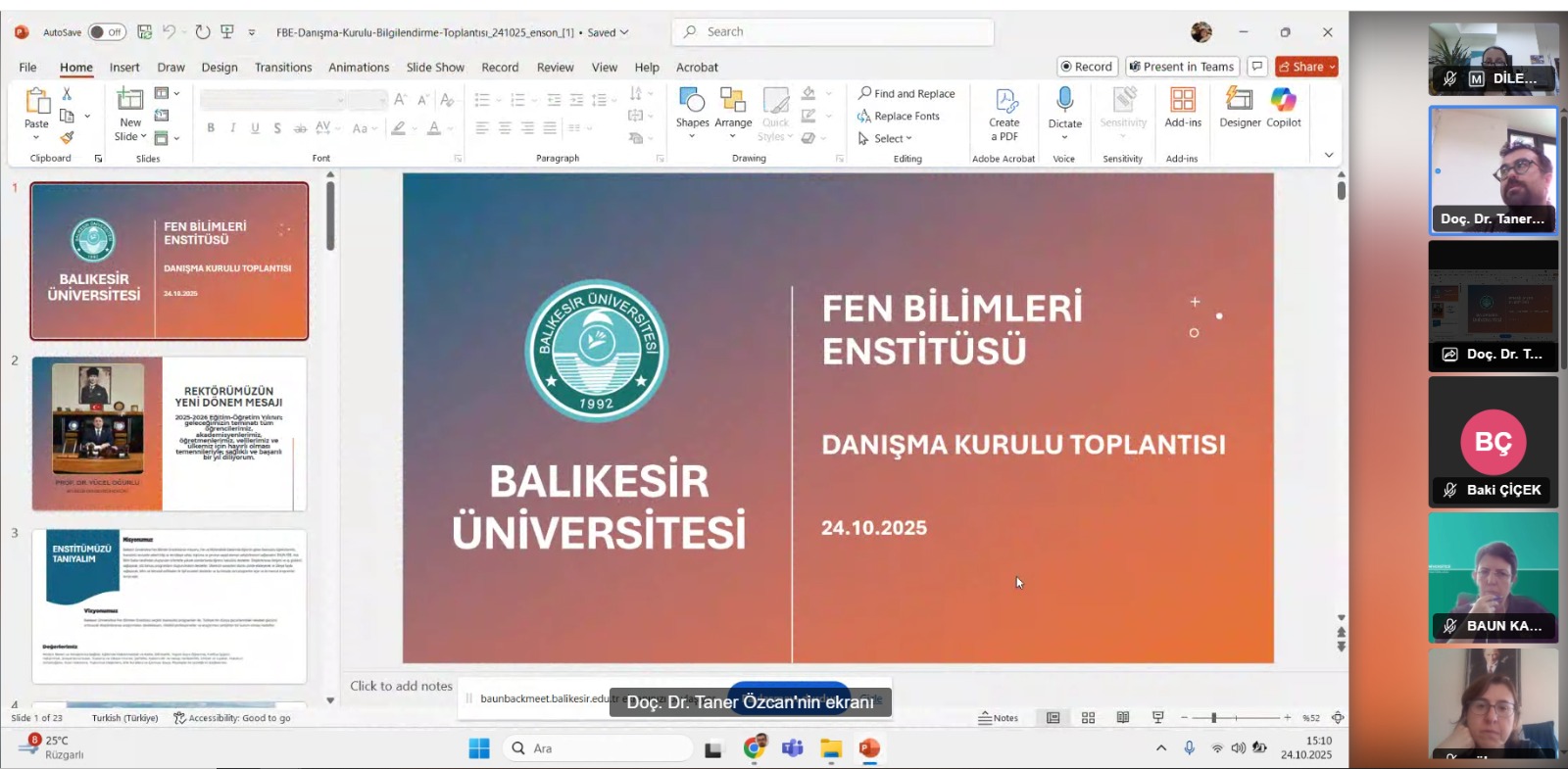
Task: Start presentation from beginning icon in title bar
Action: tap(227, 32)
